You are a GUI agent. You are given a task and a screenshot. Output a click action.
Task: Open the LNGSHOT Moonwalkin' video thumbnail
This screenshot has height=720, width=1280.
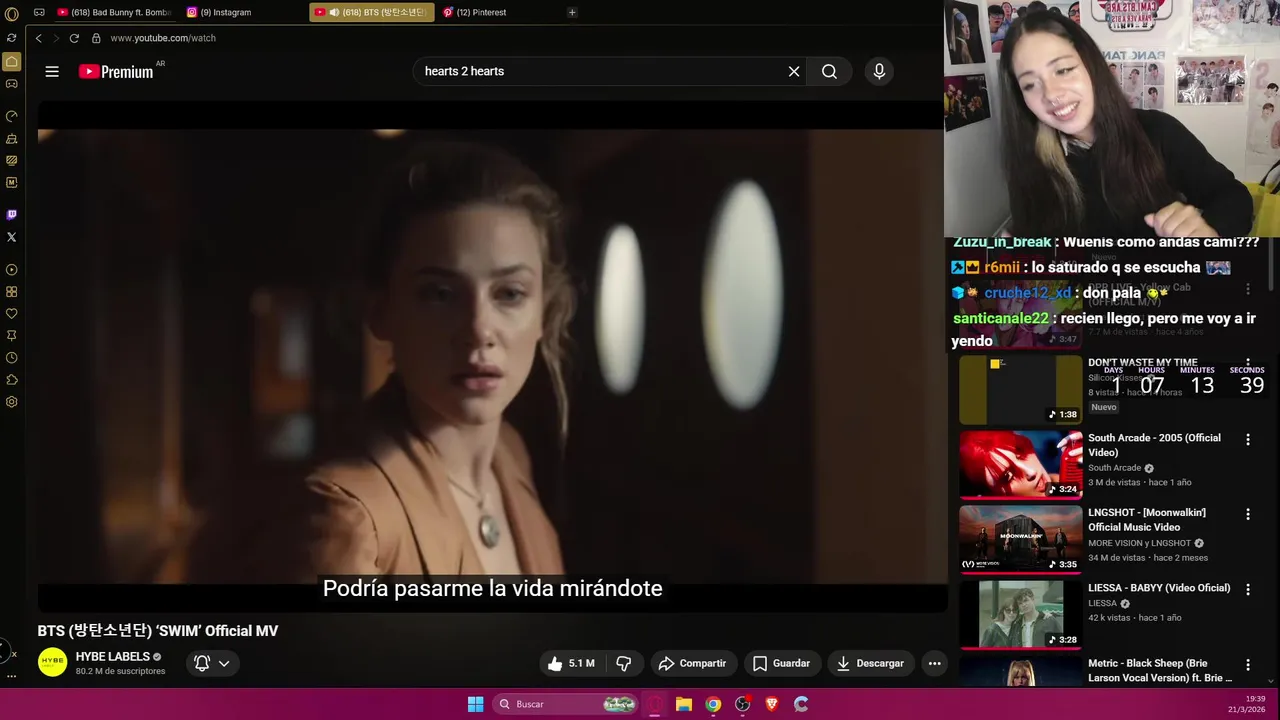(x=1020, y=539)
